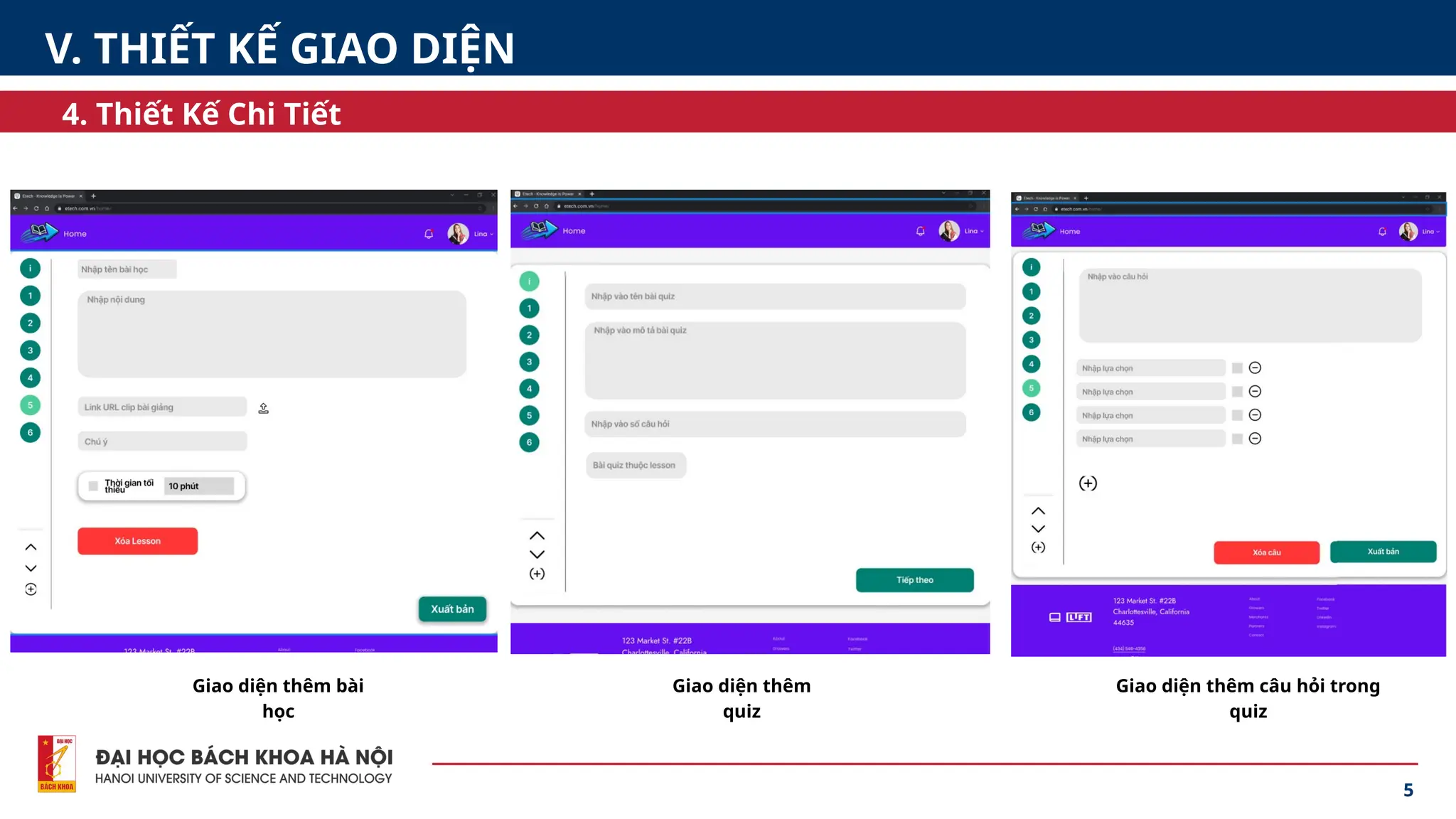
Task: Select info step 'i' in add quiz sidebar
Action: pyautogui.click(x=529, y=282)
